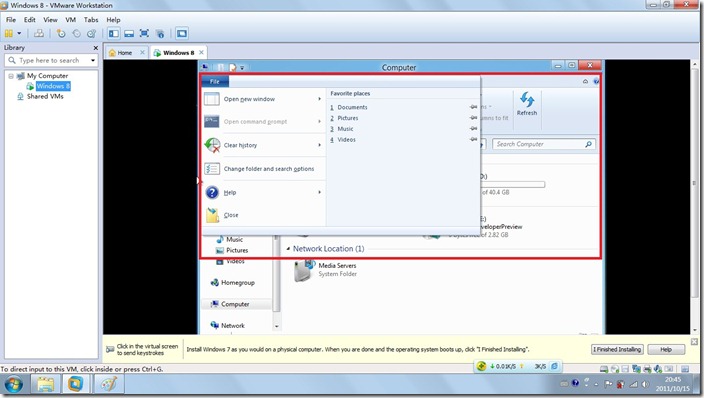
Task: Open the VMware File menu
Action: [11, 20]
